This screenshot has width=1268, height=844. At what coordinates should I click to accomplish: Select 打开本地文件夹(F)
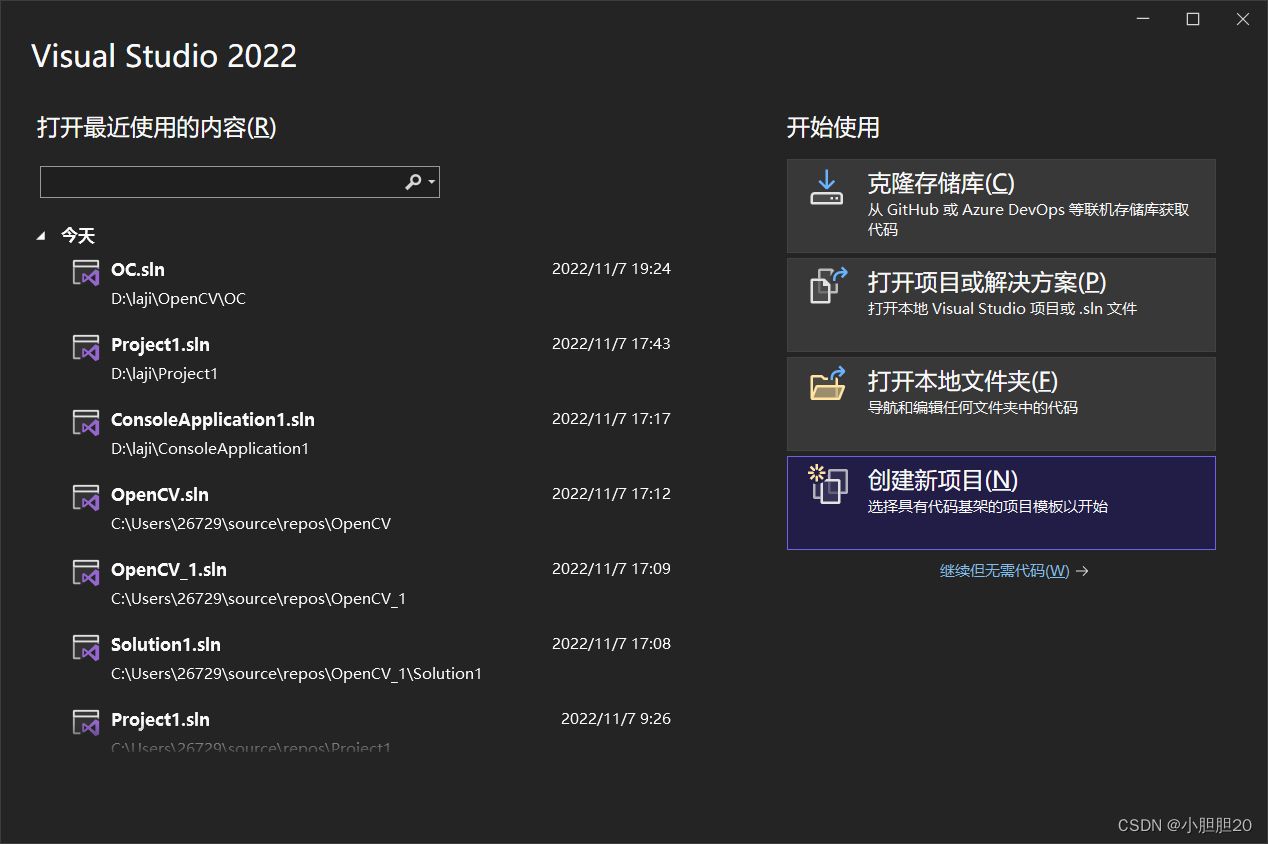tap(1001, 404)
